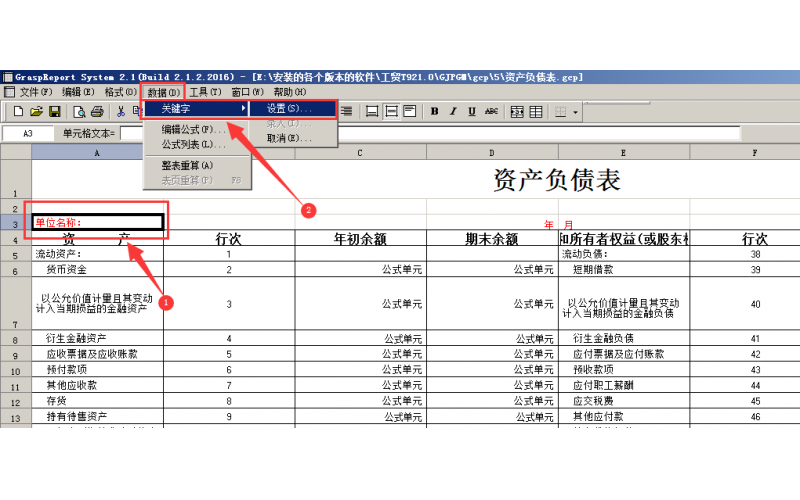
Task: Click the Save disk icon
Action: click(x=55, y=111)
